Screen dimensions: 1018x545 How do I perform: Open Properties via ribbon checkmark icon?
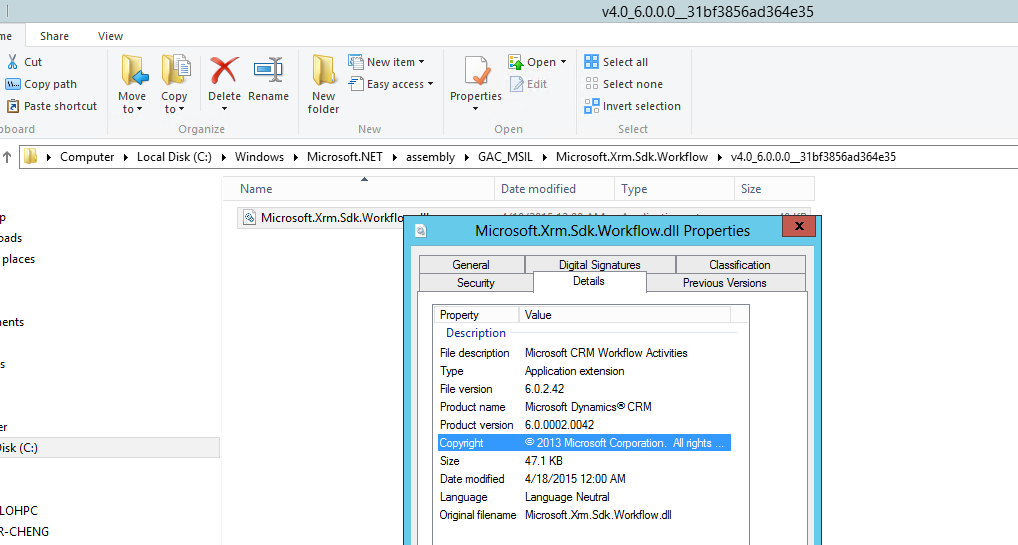click(x=477, y=71)
